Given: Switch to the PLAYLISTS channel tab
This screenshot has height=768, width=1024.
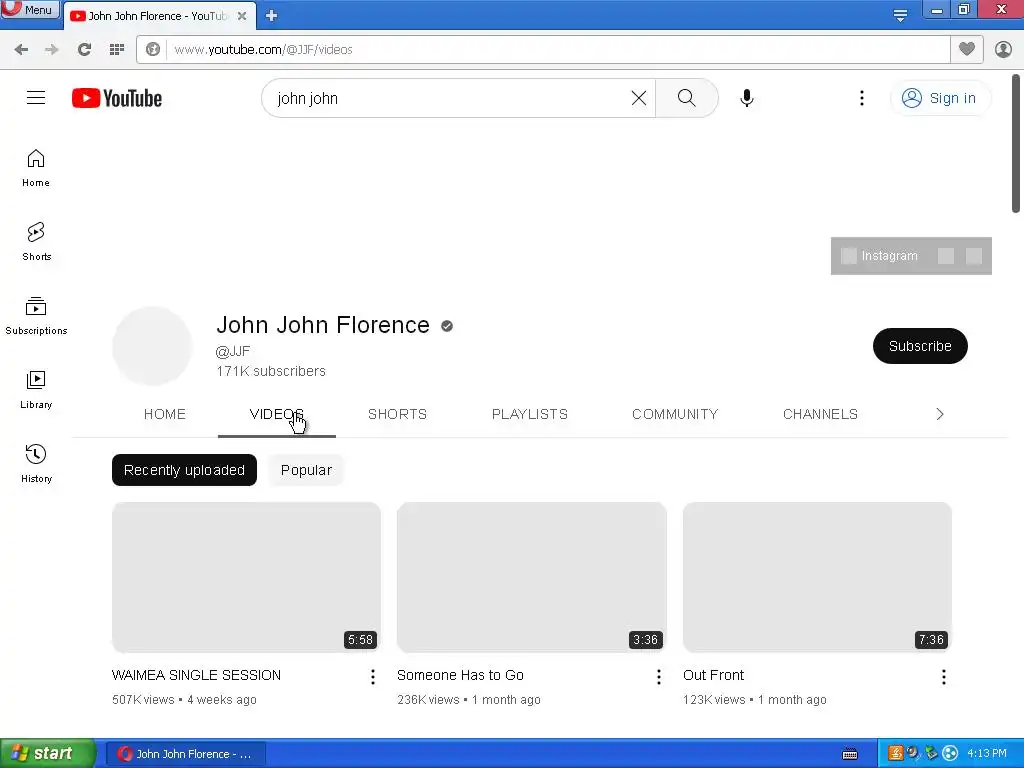Looking at the screenshot, I should click(530, 414).
